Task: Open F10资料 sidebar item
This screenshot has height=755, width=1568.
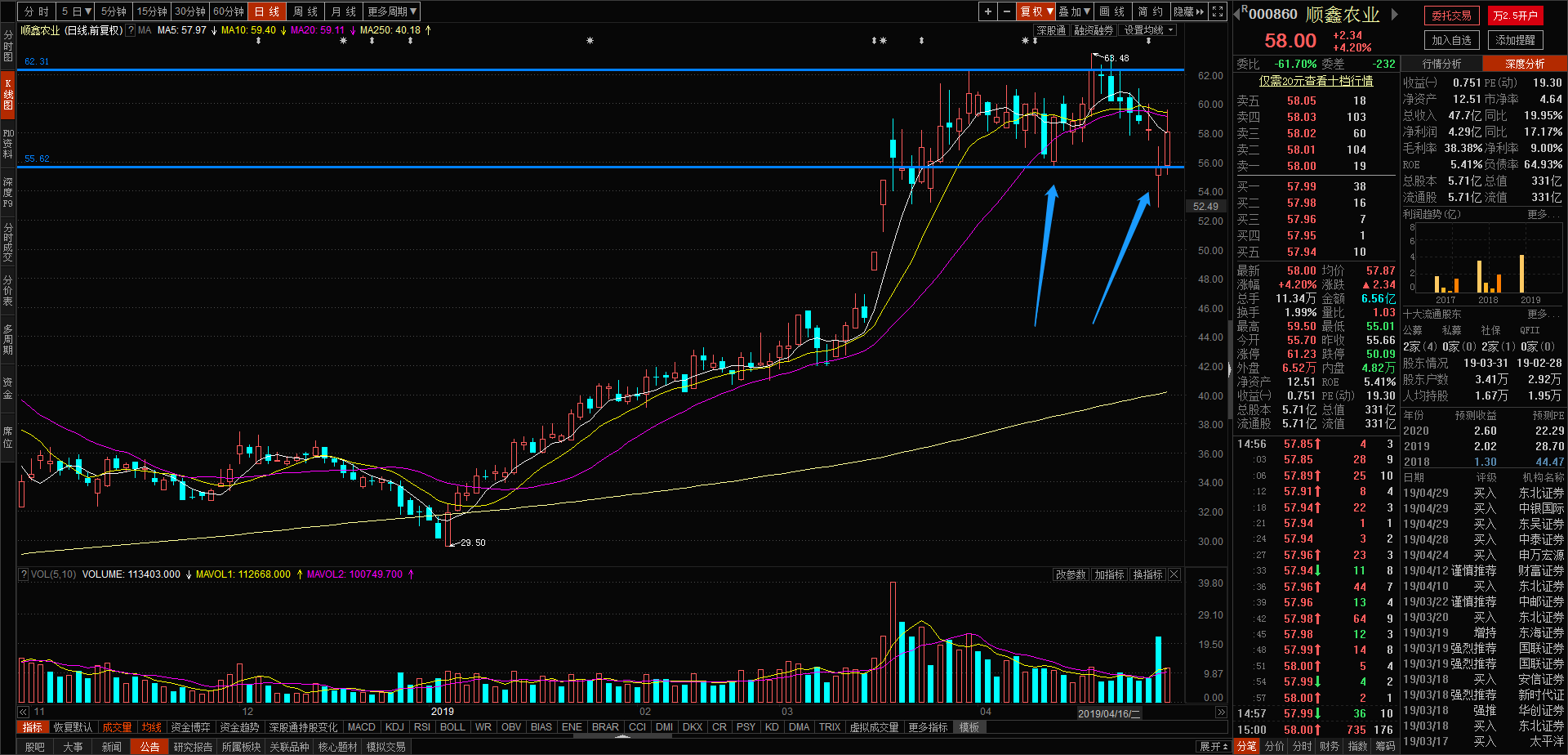Action: 7,143
